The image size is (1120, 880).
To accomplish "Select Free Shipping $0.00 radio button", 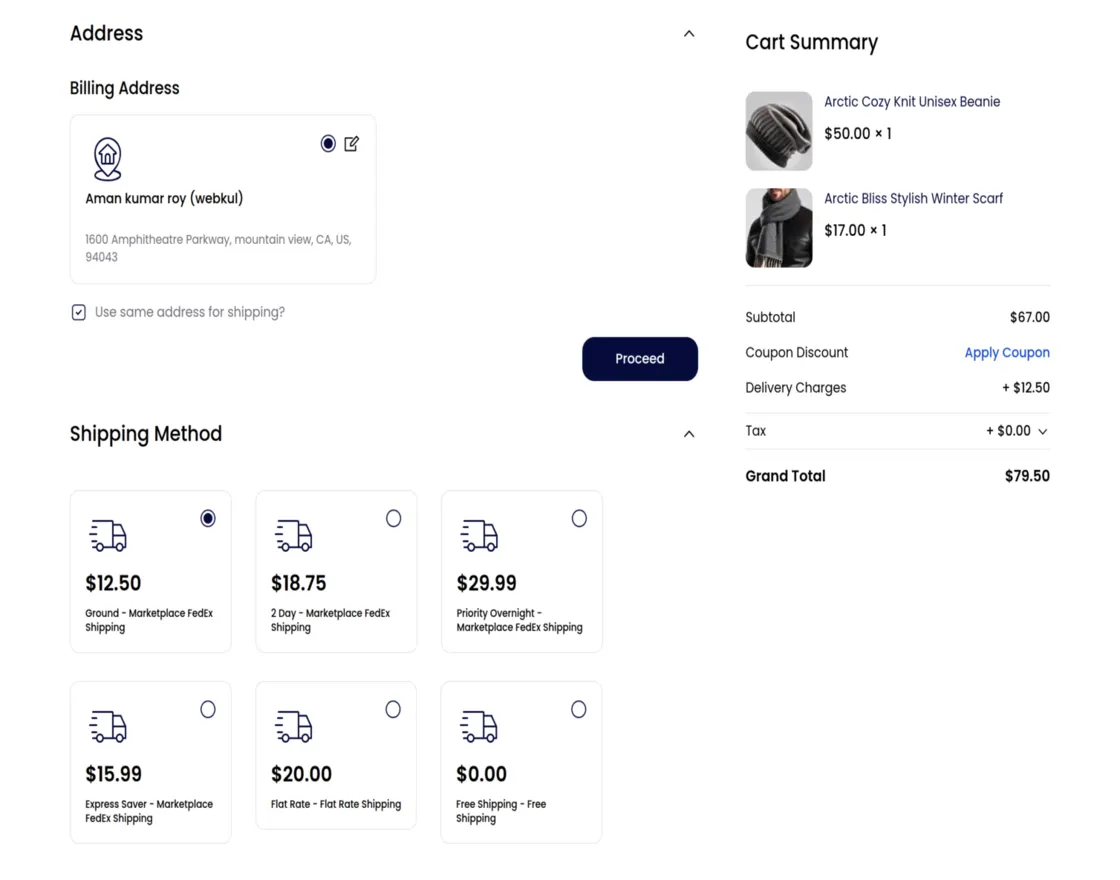I will (579, 709).
